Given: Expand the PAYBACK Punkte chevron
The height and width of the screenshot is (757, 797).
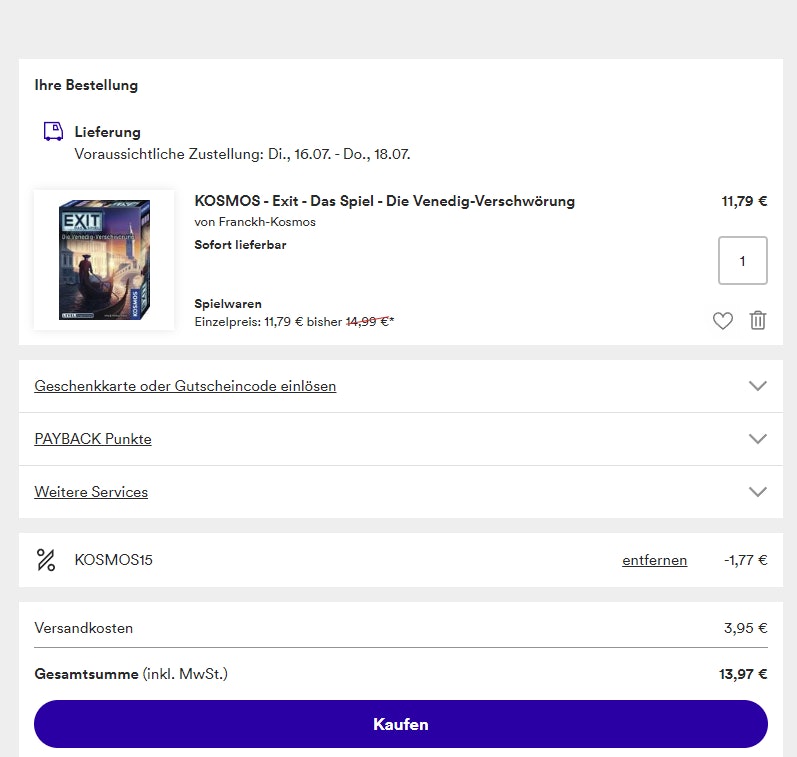Looking at the screenshot, I should pyautogui.click(x=757, y=439).
